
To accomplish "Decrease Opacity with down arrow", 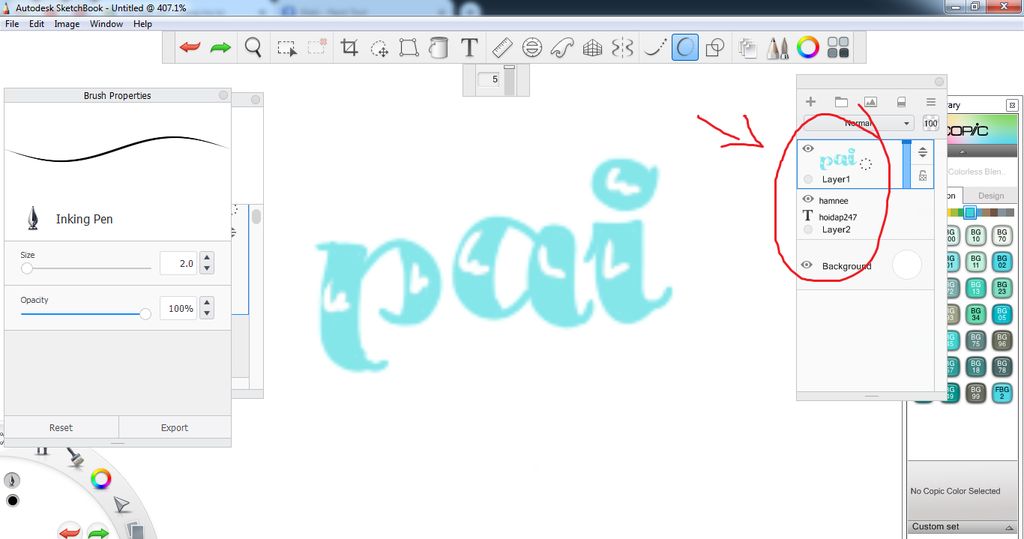I will point(207,314).
